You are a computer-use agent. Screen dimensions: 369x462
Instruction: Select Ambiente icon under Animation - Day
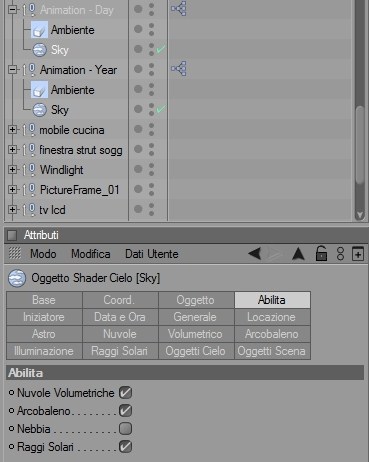pyautogui.click(x=39, y=30)
